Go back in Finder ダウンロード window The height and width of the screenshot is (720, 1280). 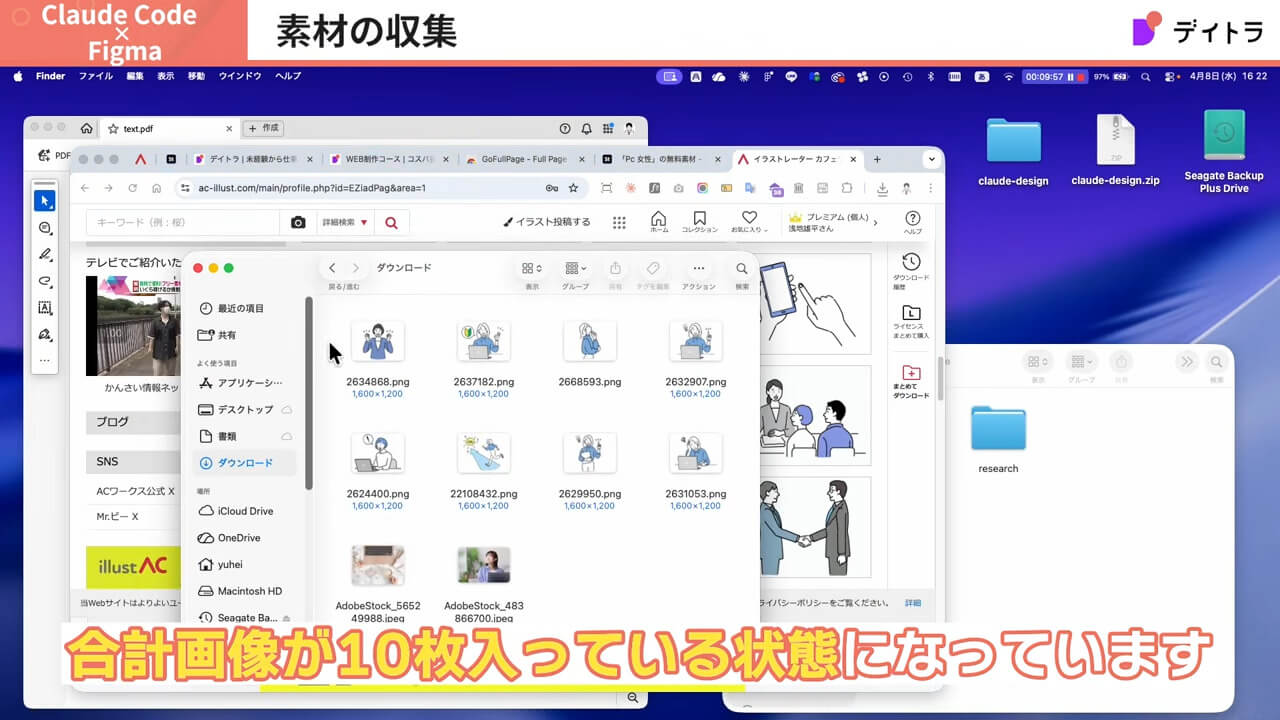pos(332,268)
